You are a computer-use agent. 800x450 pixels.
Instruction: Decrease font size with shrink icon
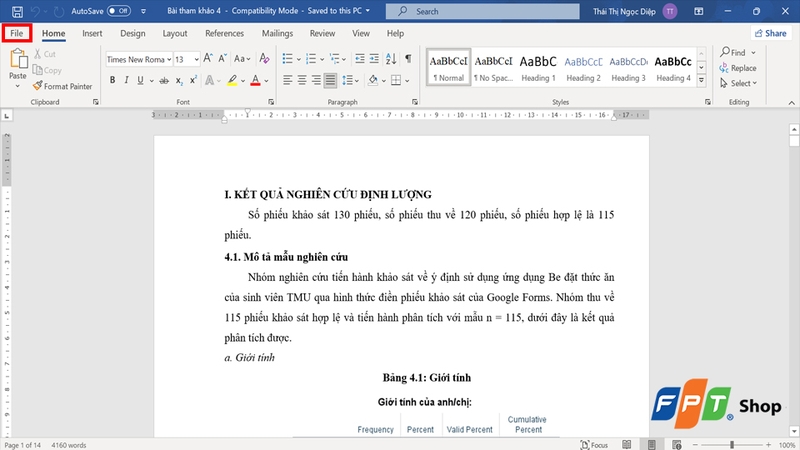tap(222, 59)
